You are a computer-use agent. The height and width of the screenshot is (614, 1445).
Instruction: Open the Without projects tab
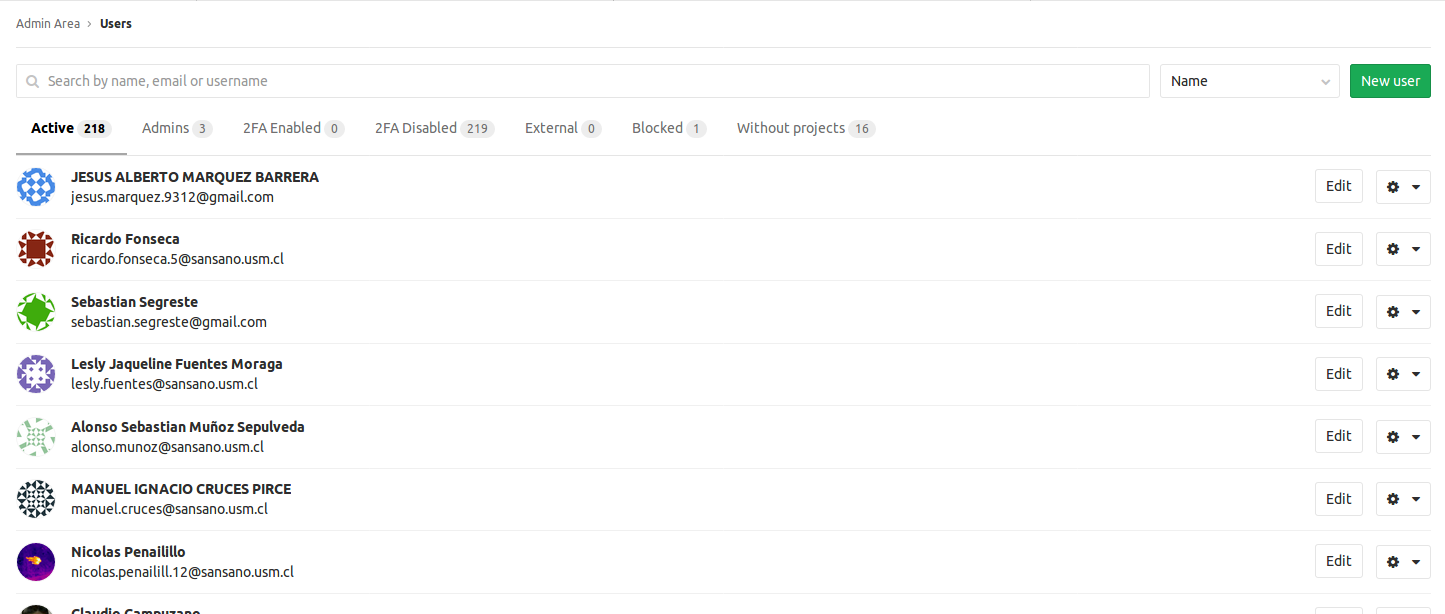(x=806, y=128)
